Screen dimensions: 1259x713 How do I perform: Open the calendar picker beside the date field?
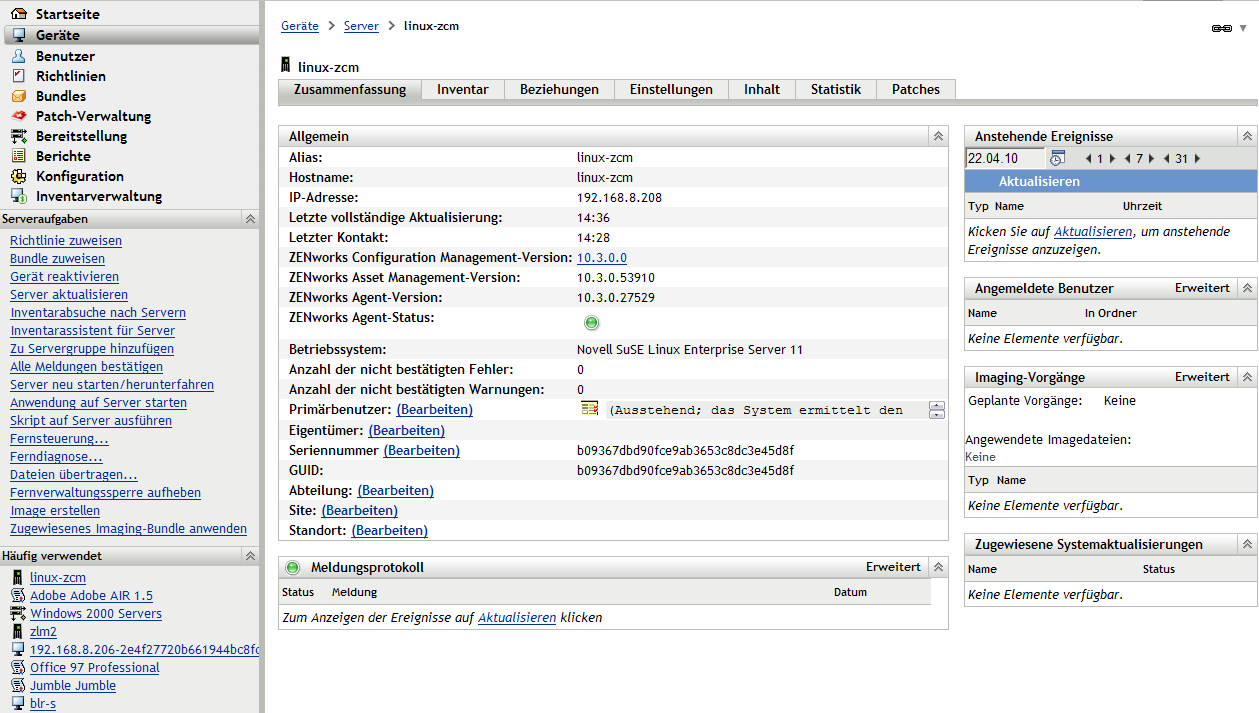coord(1057,158)
